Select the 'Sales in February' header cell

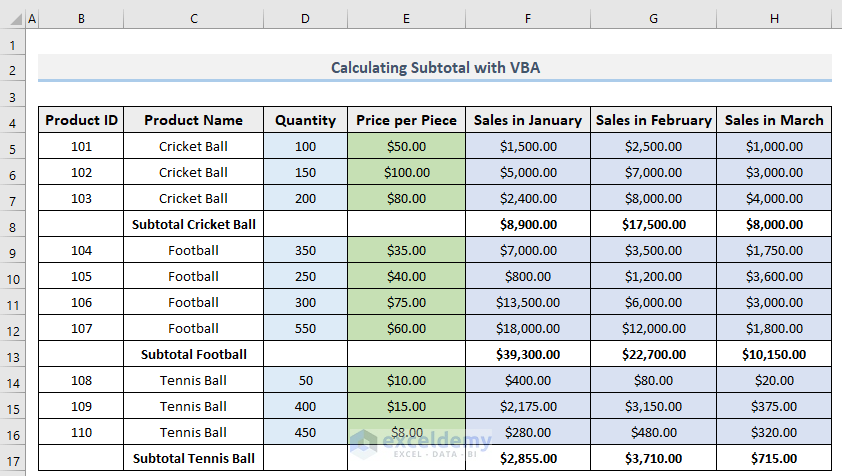coord(653,120)
